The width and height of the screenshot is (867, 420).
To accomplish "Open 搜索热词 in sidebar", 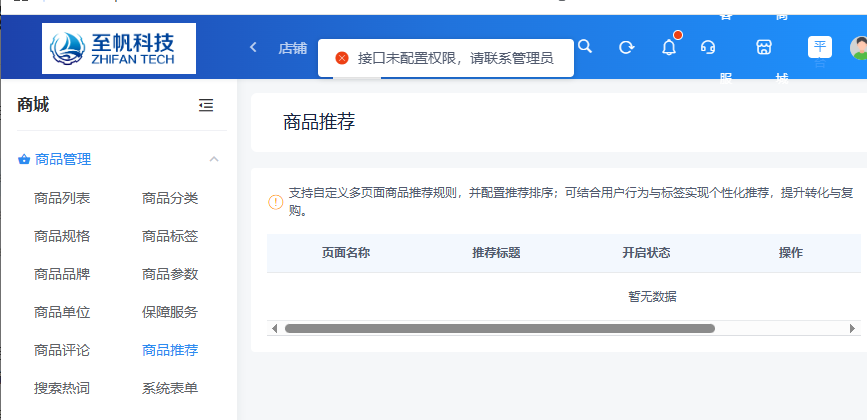I will point(62,388).
